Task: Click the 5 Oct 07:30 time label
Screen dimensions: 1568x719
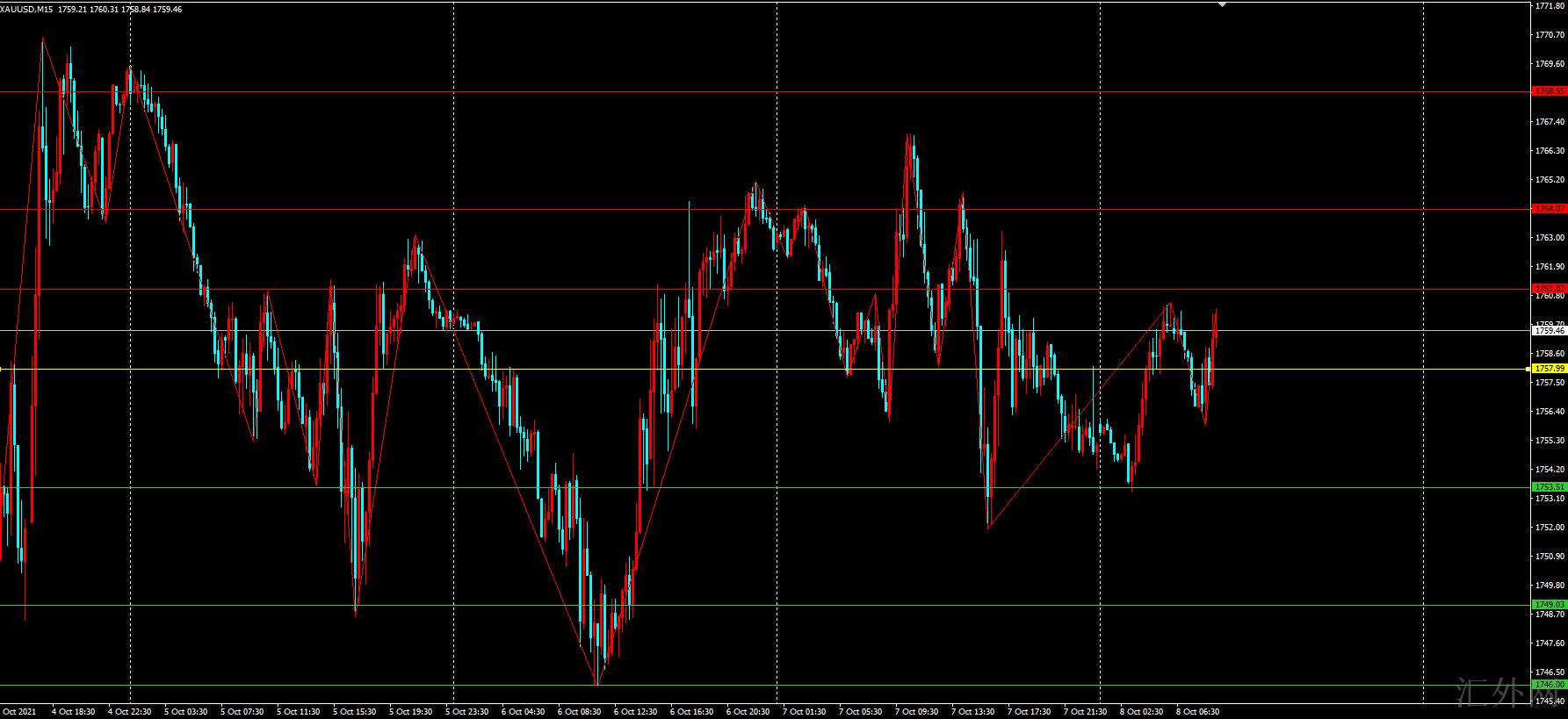Action: pos(242,712)
